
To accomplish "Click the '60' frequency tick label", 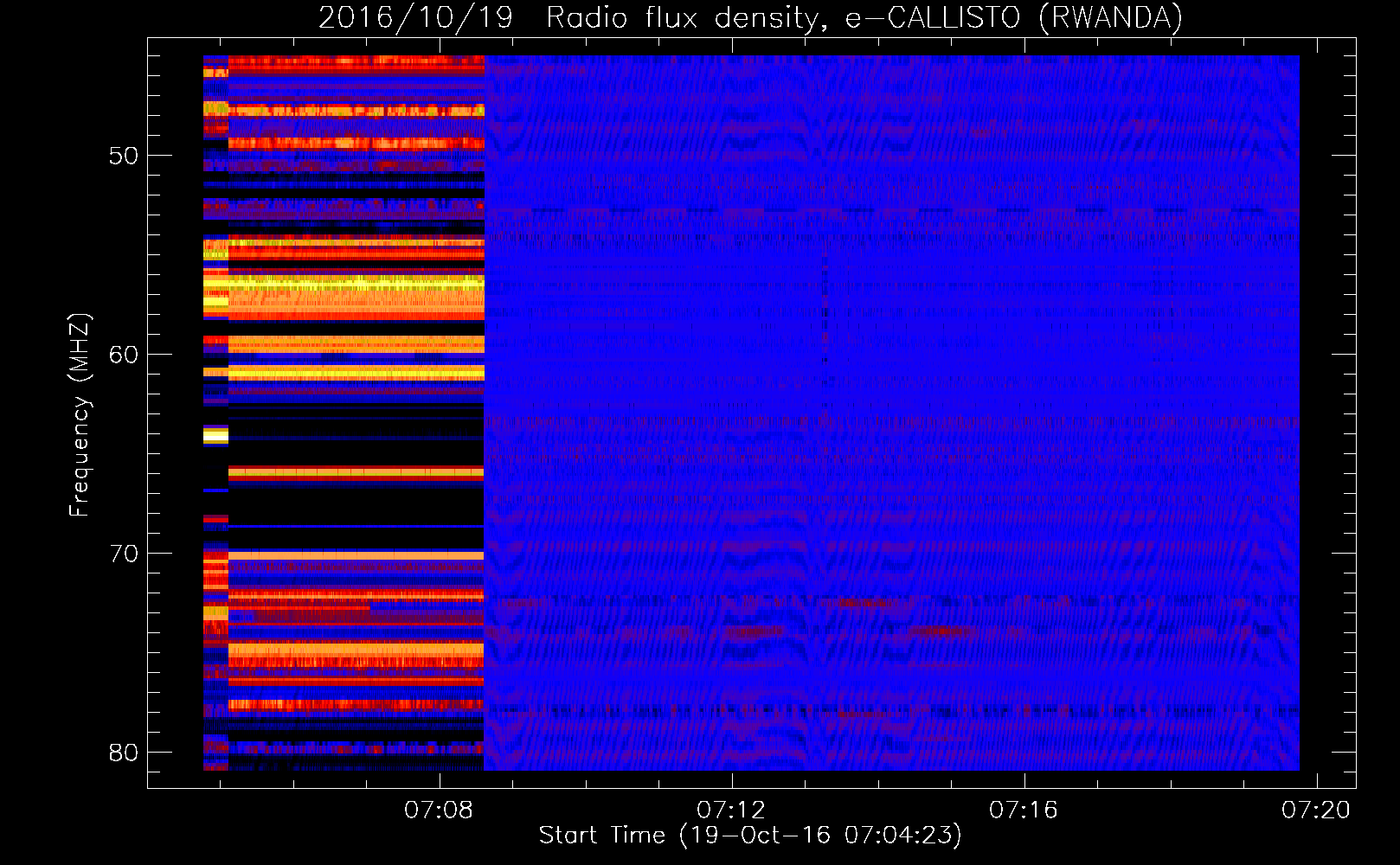I will (124, 355).
